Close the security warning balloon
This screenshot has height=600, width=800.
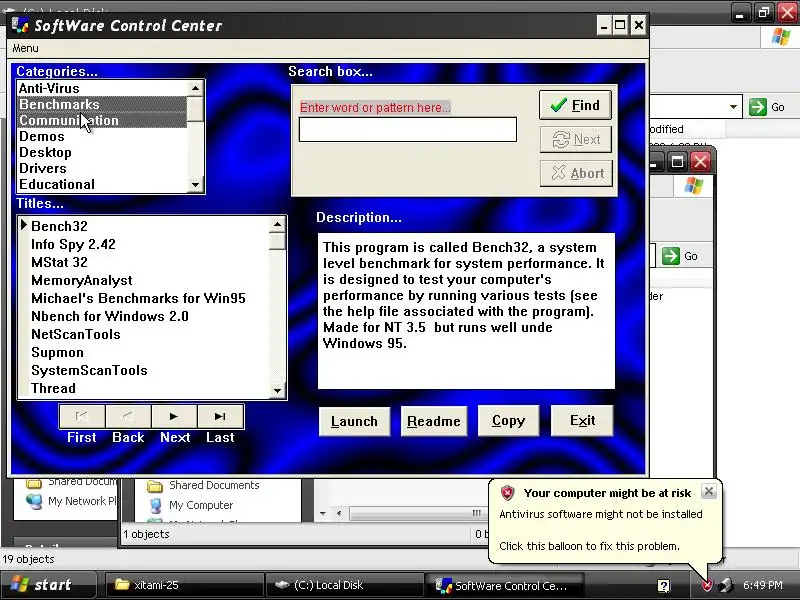coord(709,491)
